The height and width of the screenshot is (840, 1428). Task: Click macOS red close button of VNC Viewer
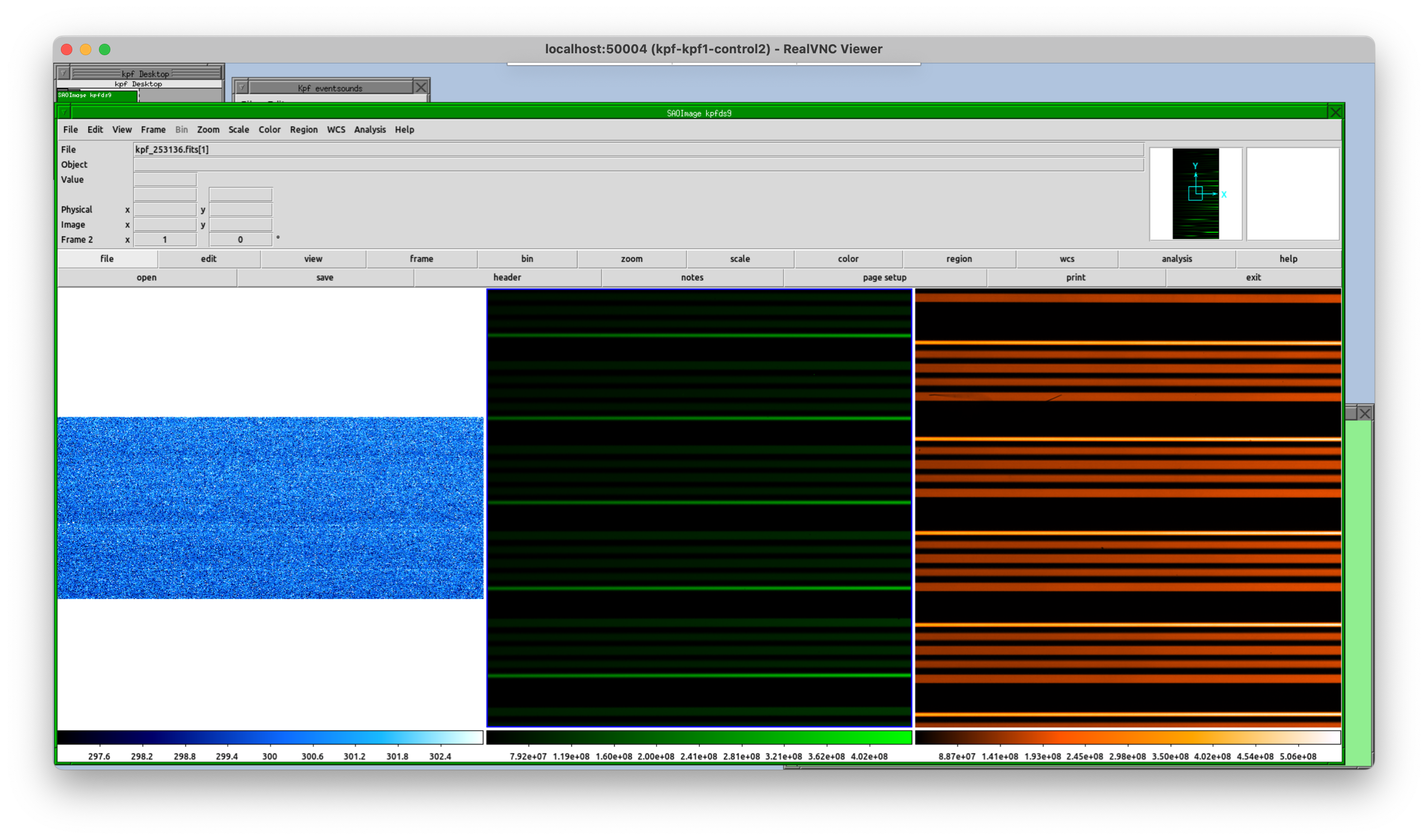coord(67,49)
